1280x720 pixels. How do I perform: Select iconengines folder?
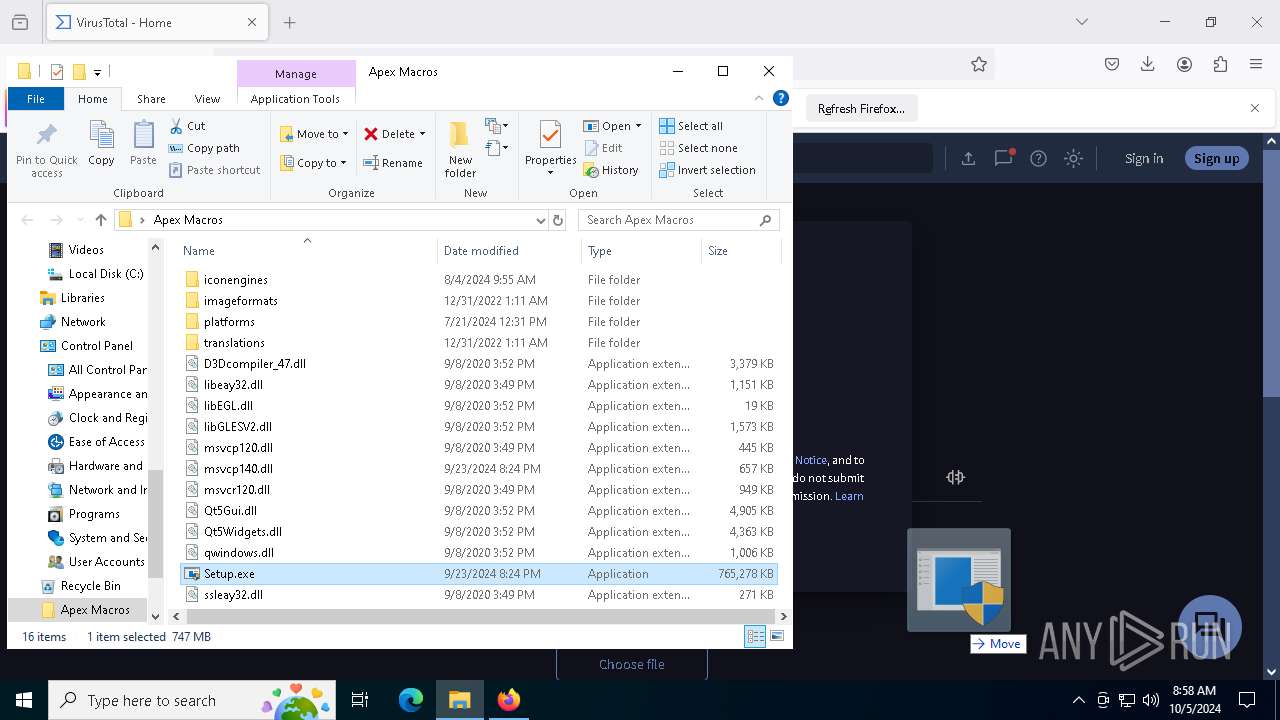click(235, 280)
